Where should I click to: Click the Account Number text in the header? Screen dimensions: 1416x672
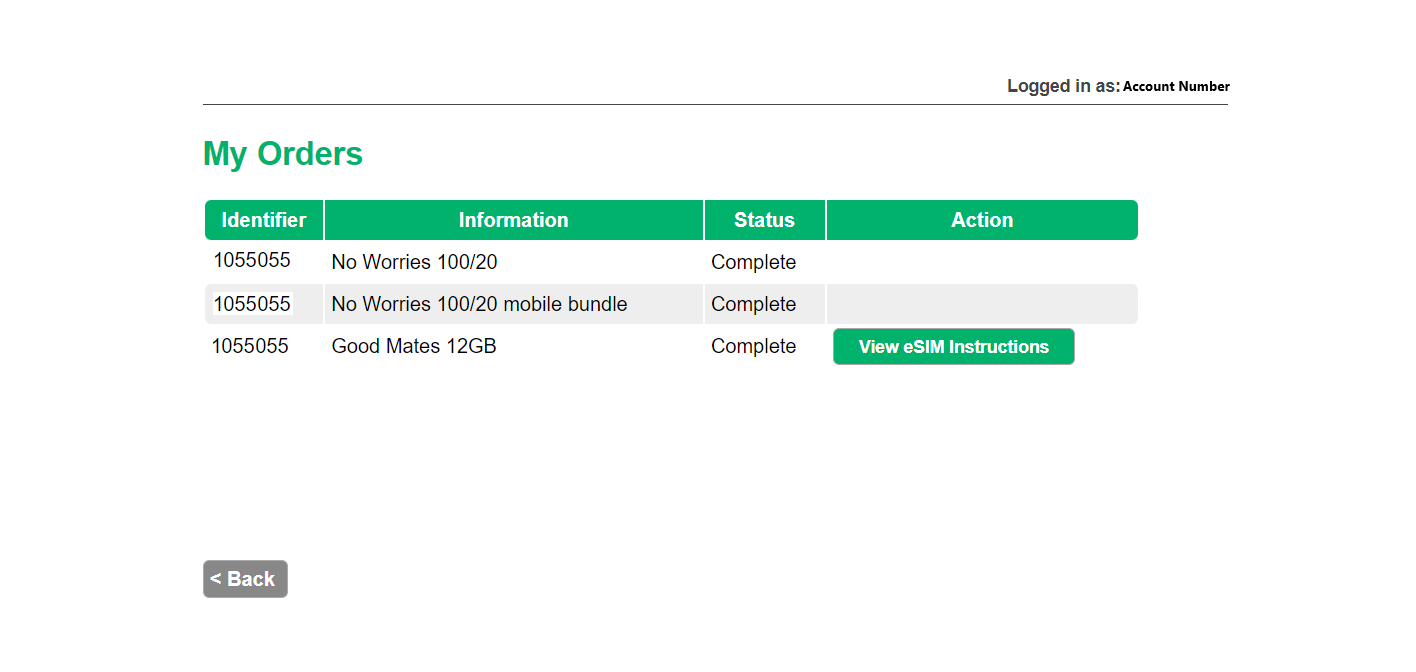pyautogui.click(x=1176, y=87)
